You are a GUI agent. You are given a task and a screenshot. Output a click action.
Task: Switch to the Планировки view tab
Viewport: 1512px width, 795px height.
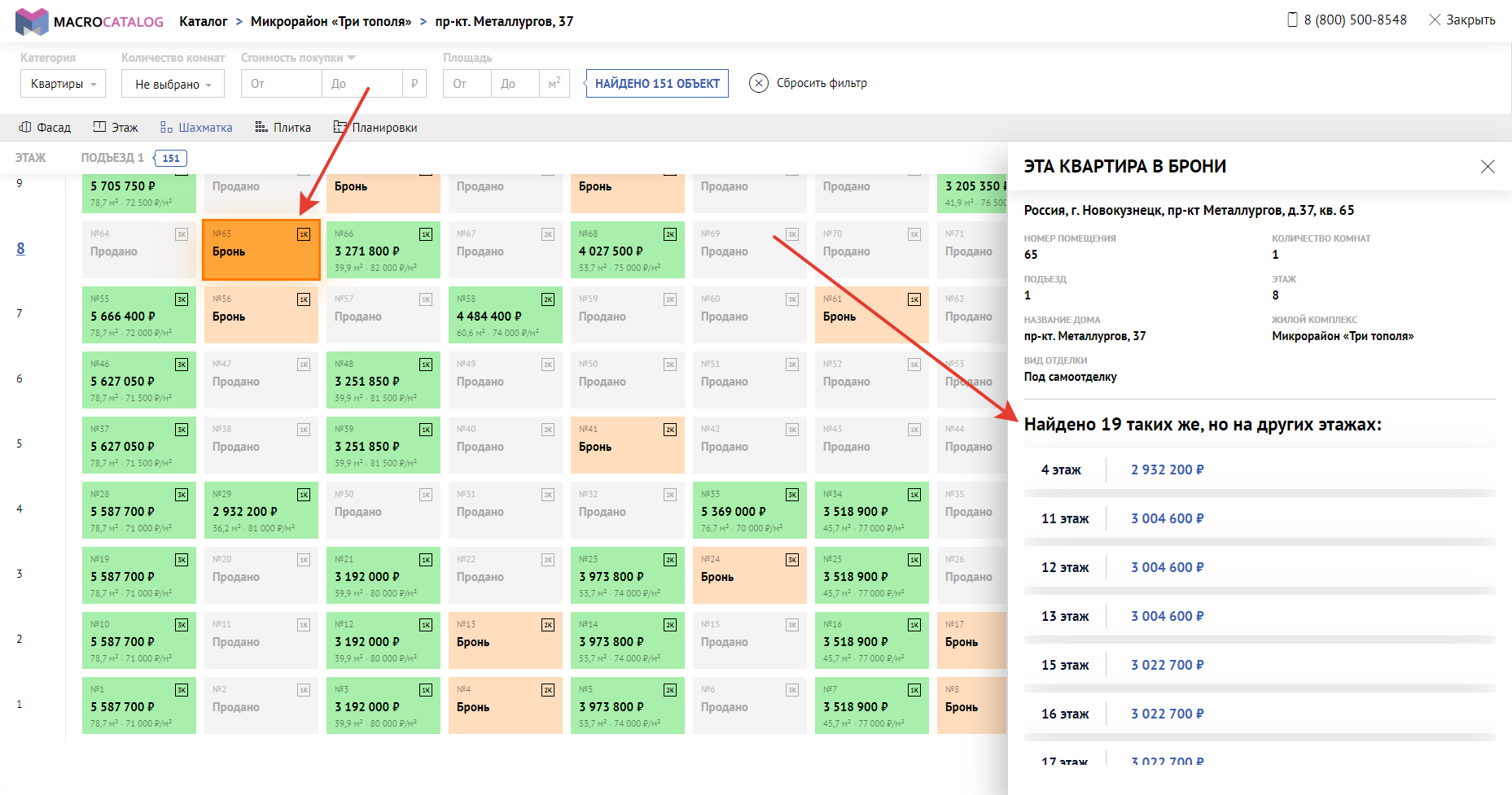coord(375,128)
